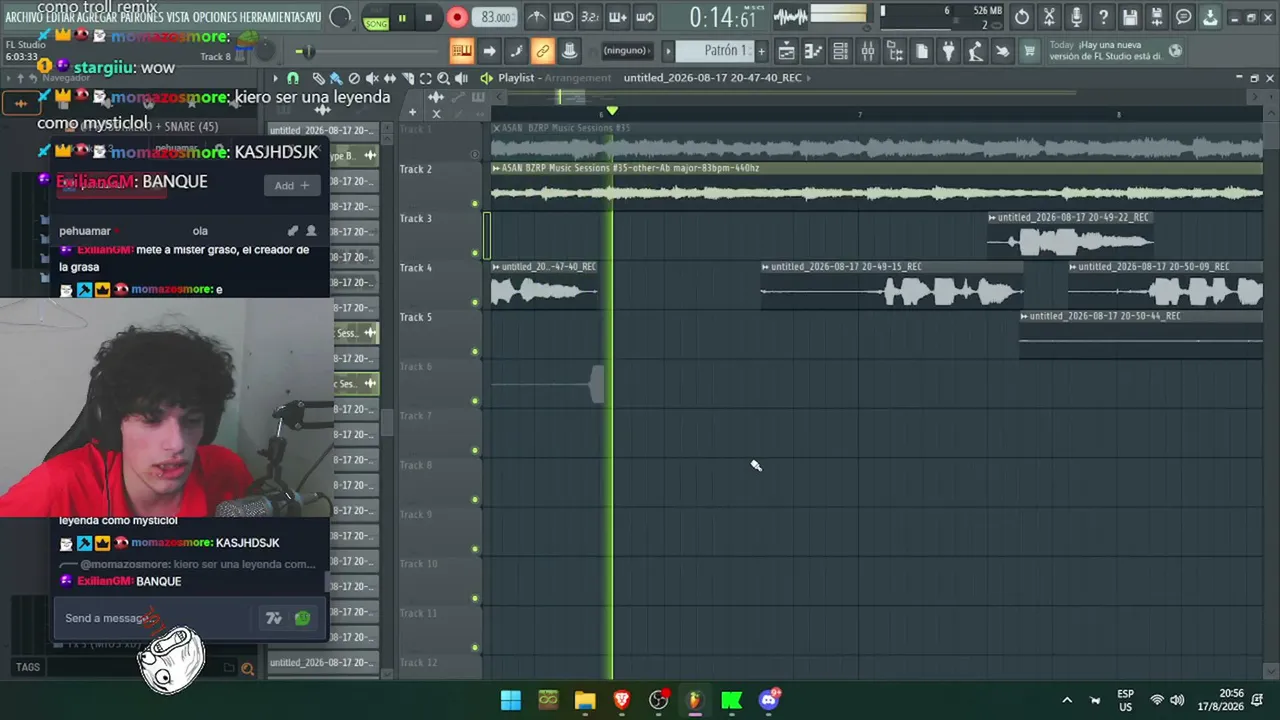
Task: Open the Mixer window icon
Action: [868, 51]
